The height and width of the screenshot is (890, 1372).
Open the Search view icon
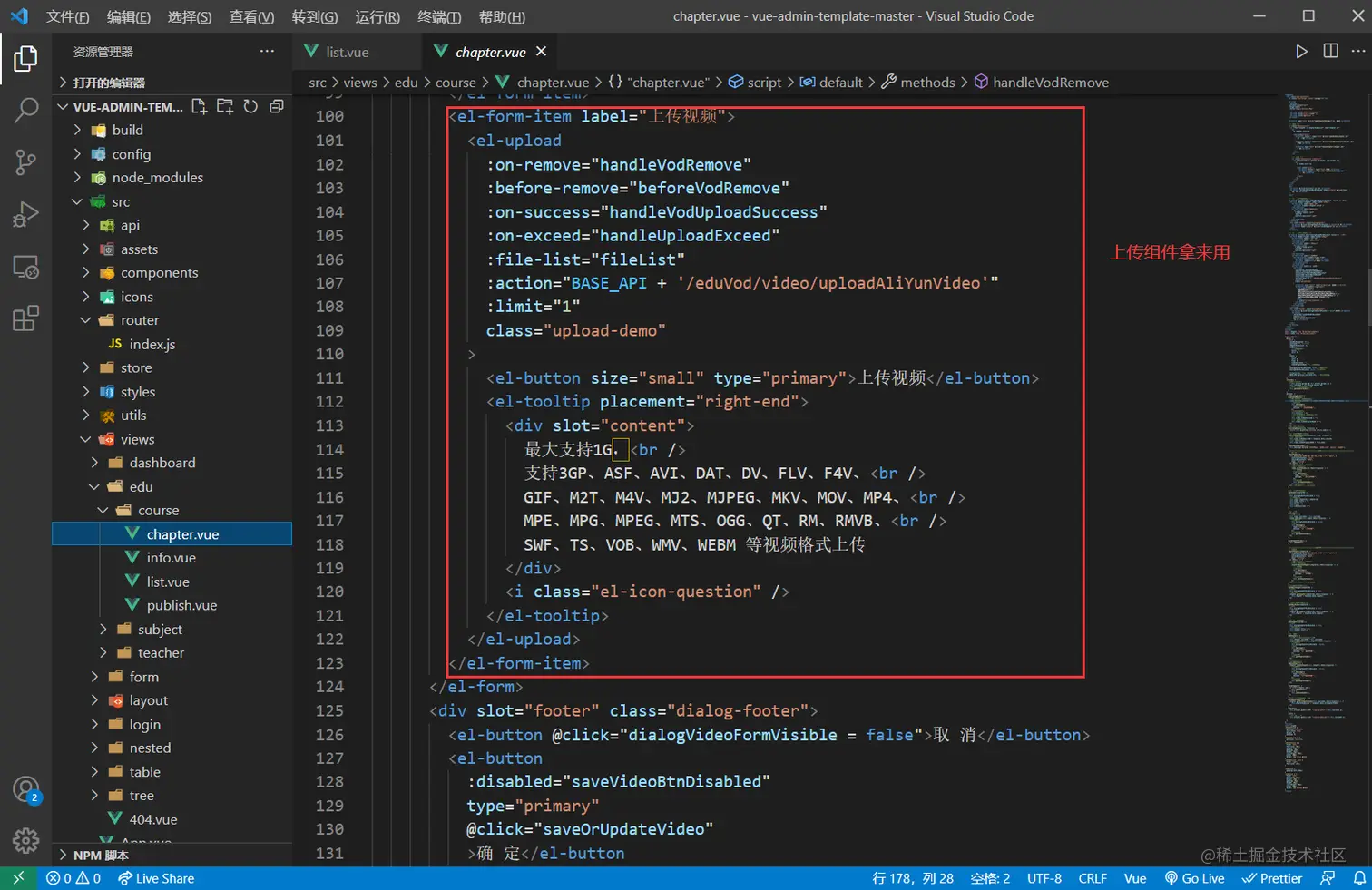coord(25,111)
